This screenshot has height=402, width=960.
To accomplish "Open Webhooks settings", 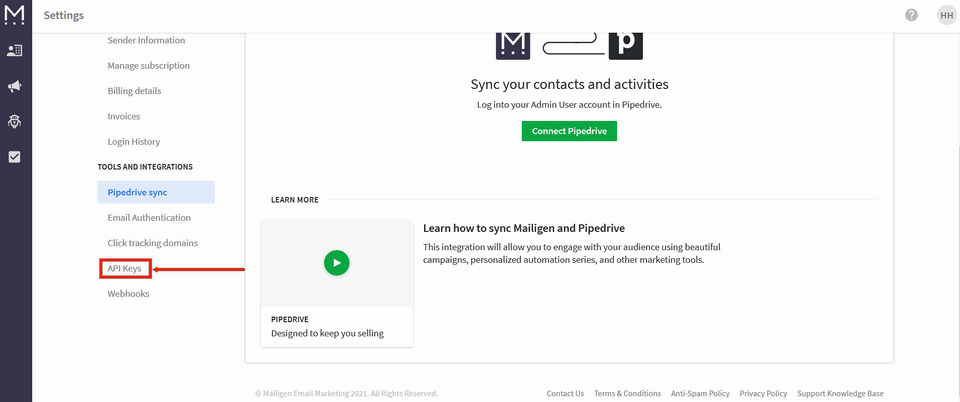I will [x=128, y=294].
